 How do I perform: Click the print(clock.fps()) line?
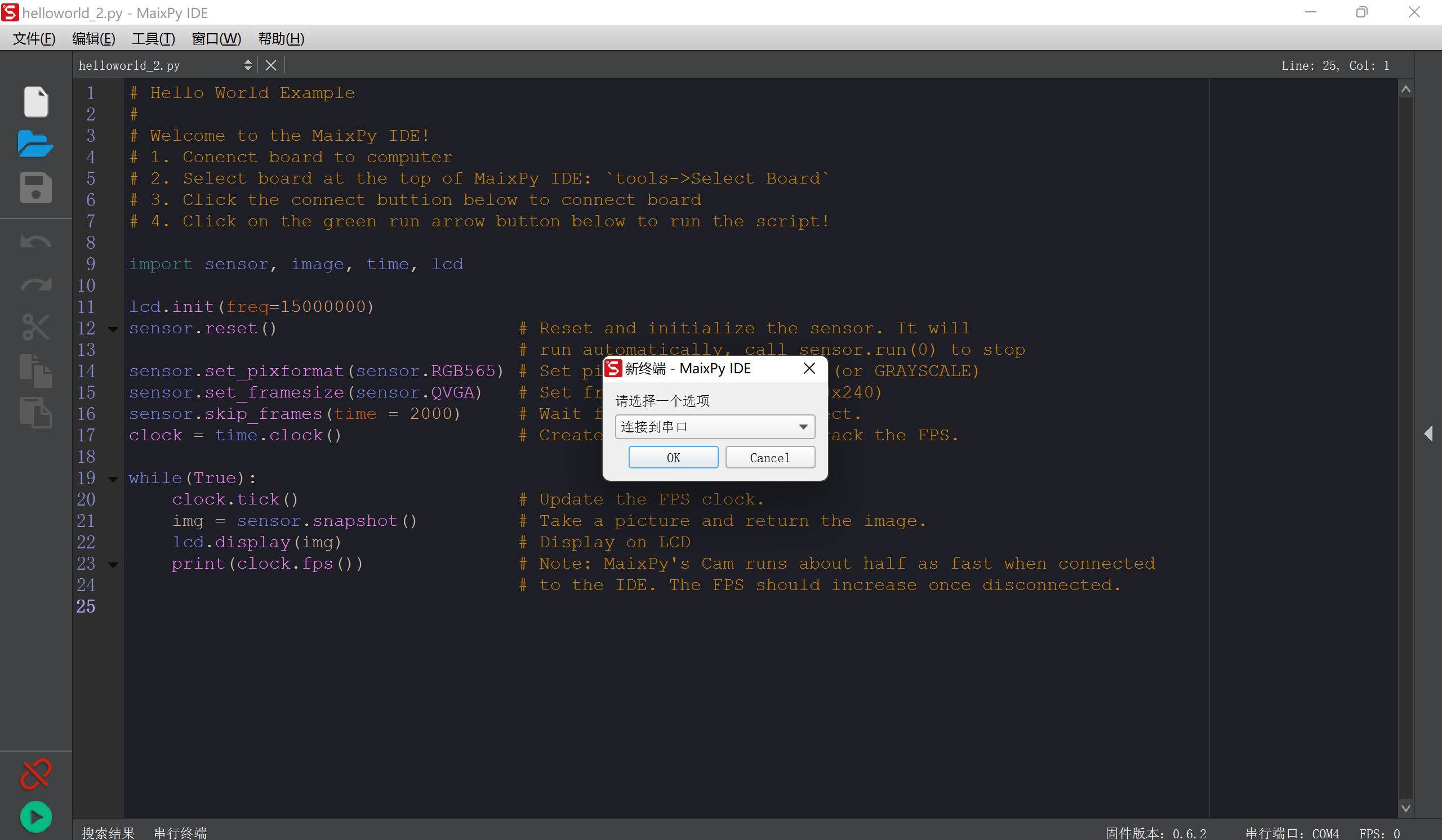point(267,564)
